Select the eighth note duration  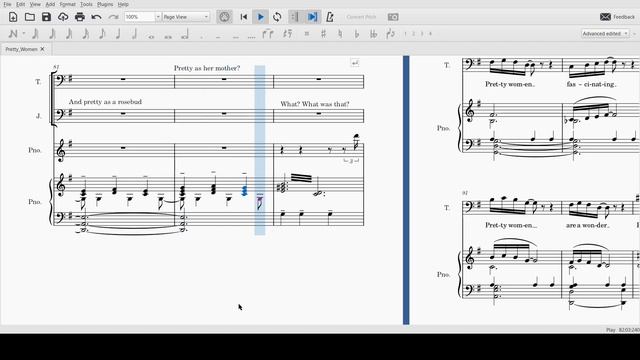(x=102, y=33)
